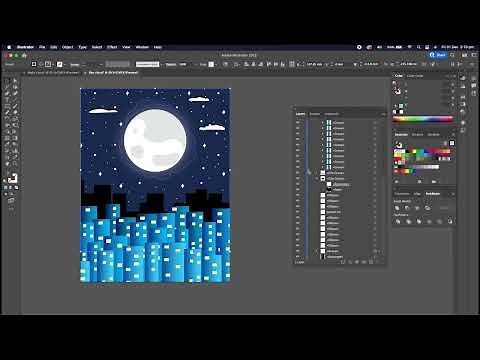Open the Effect menu
Image resolution: width=480 pixels, height=360 pixels.
click(x=112, y=47)
